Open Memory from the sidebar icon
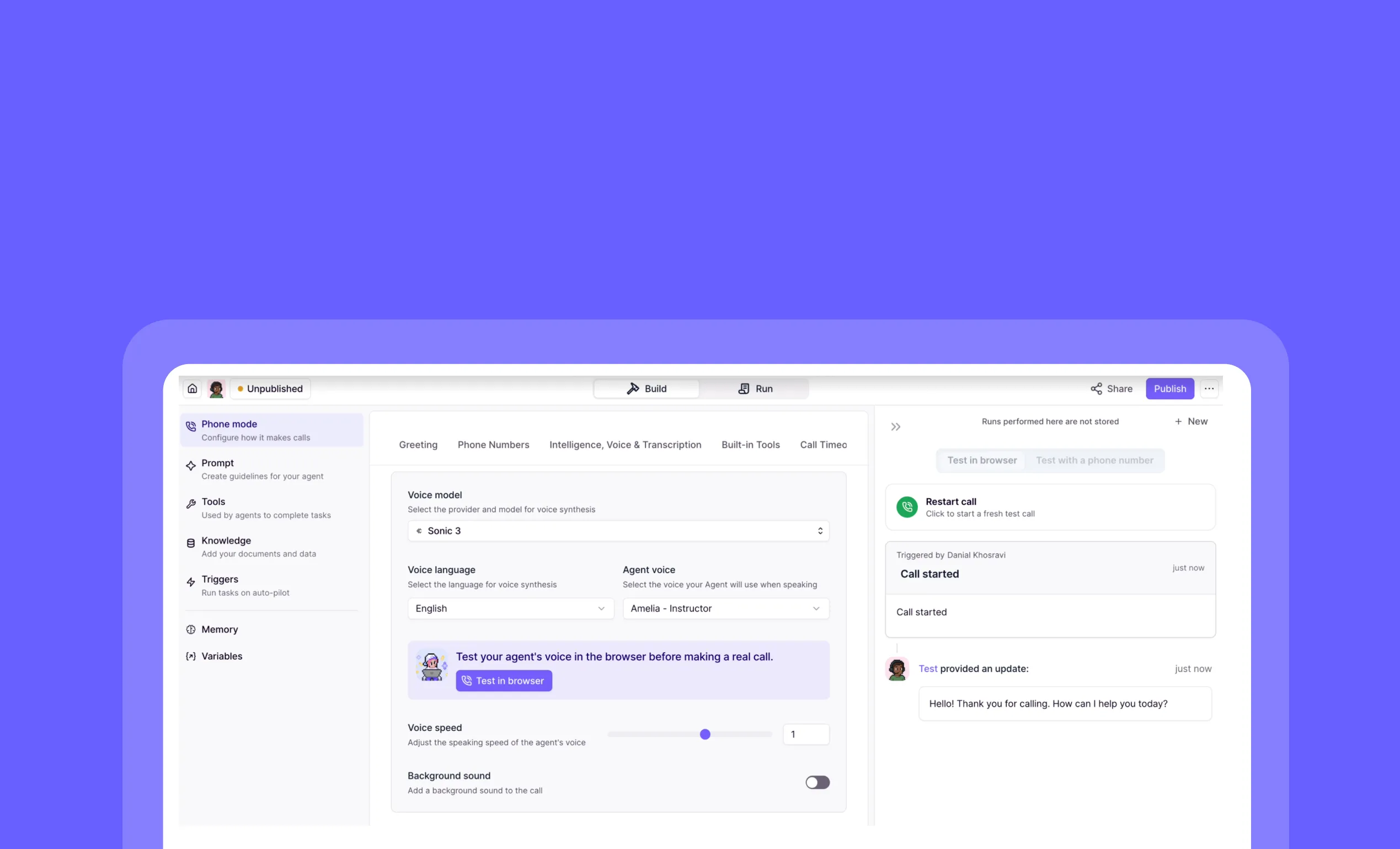The image size is (1400, 849). click(191, 629)
